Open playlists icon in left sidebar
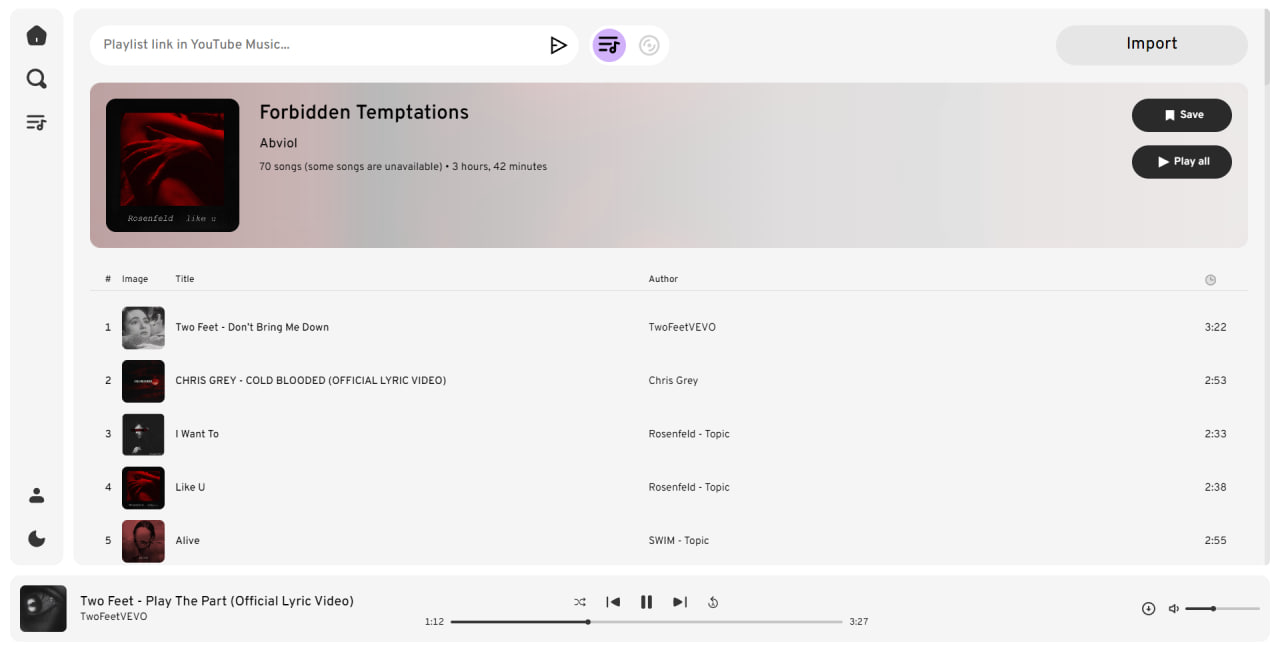This screenshot has width=1280, height=650. point(37,123)
